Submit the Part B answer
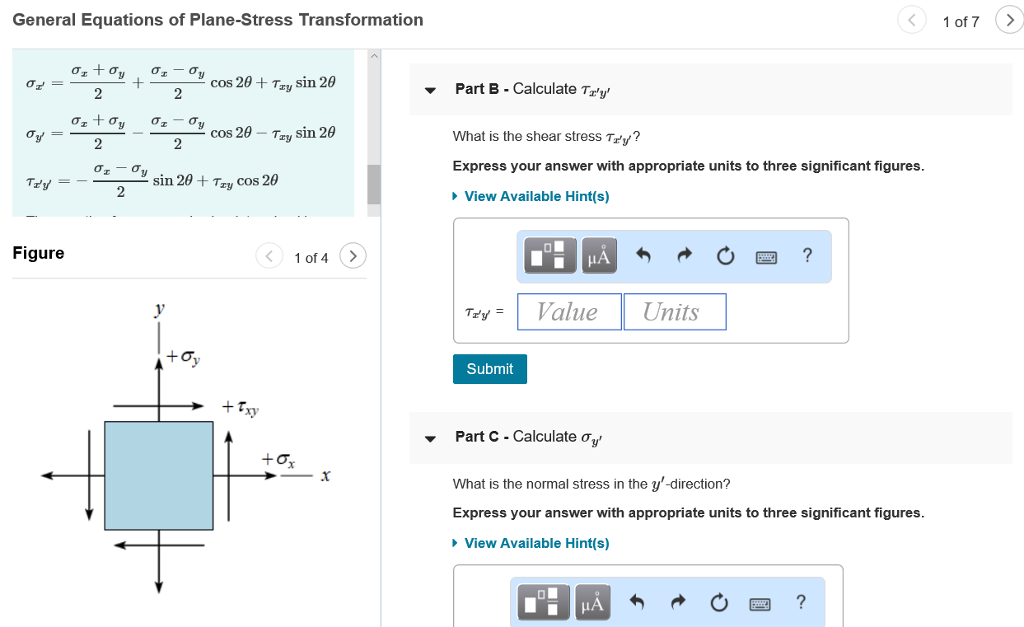The height and width of the screenshot is (627, 1024). coord(489,368)
